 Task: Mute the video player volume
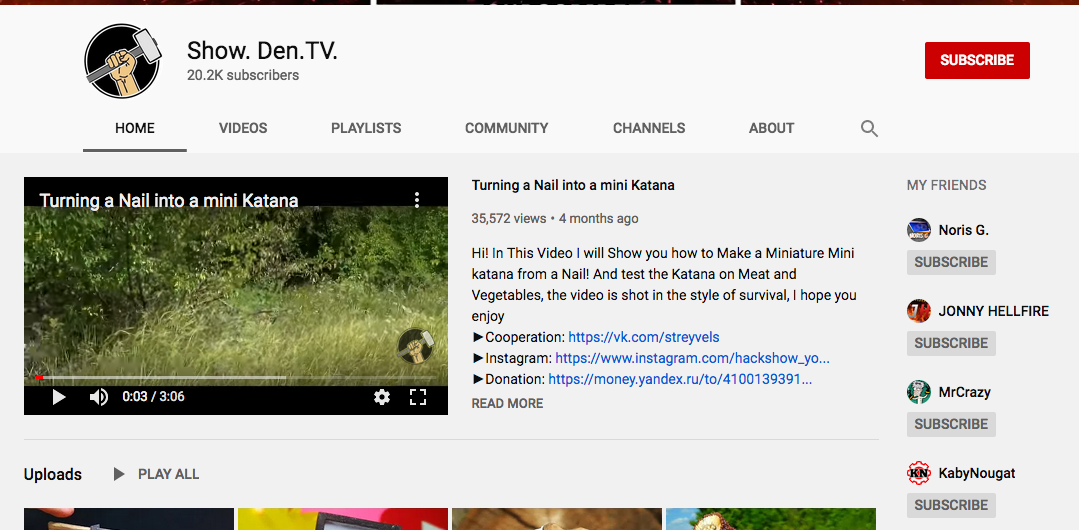point(99,397)
